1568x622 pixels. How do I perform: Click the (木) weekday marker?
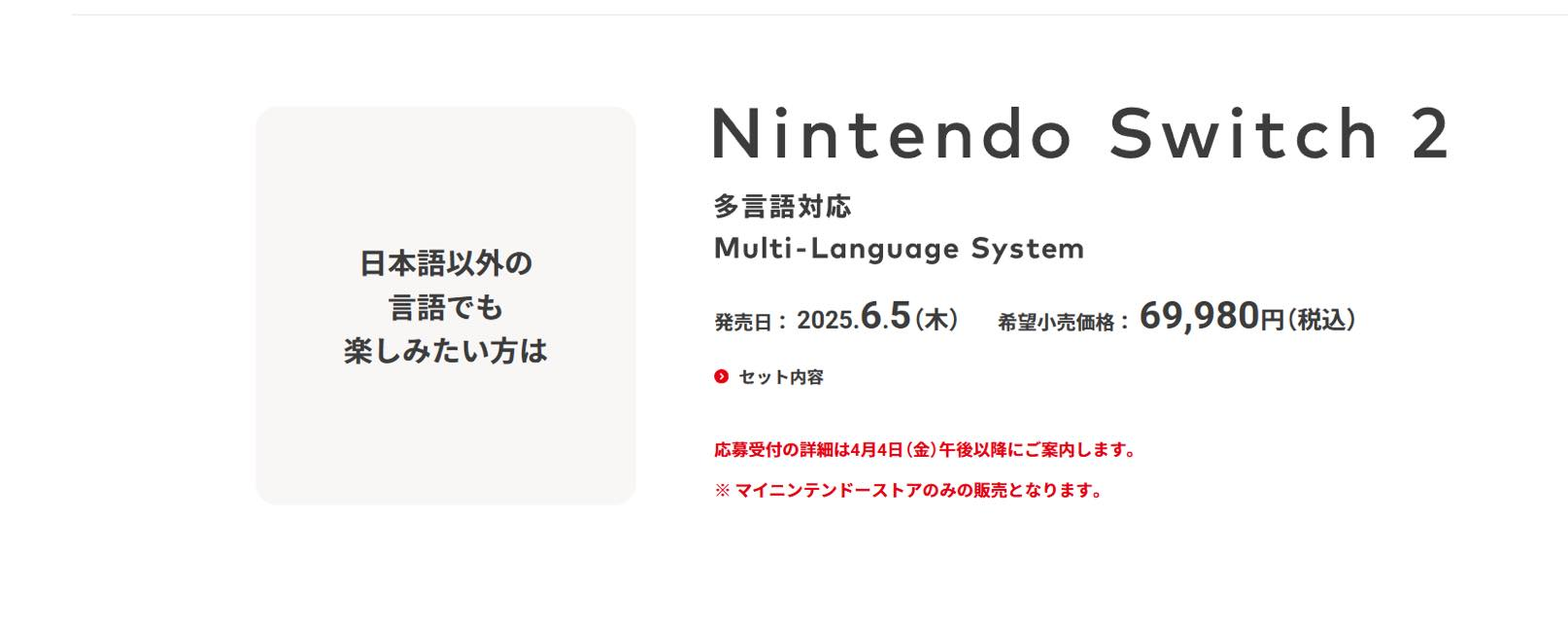coord(937,319)
